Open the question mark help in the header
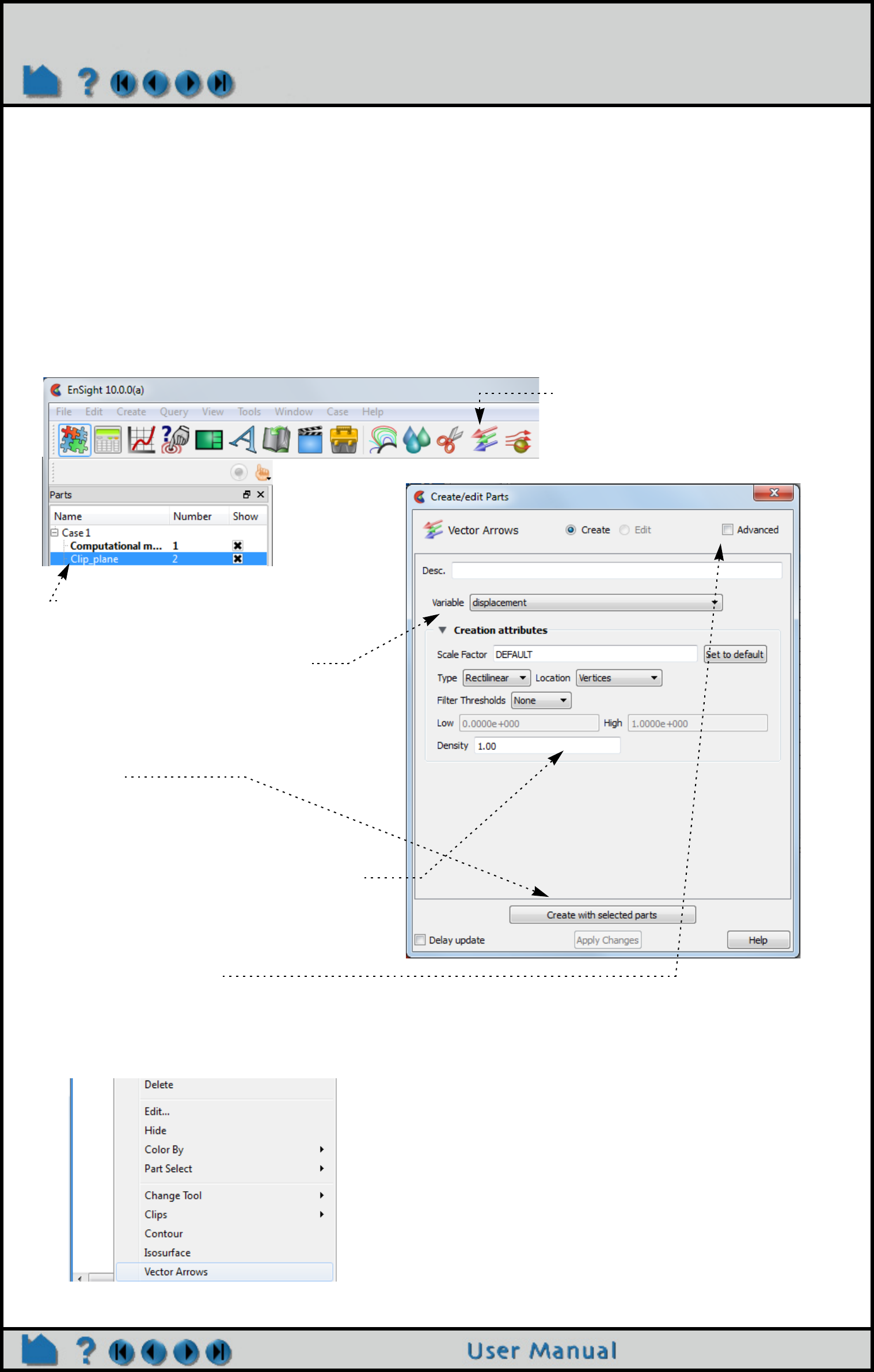Screen dimensions: 874x1372 point(88,82)
